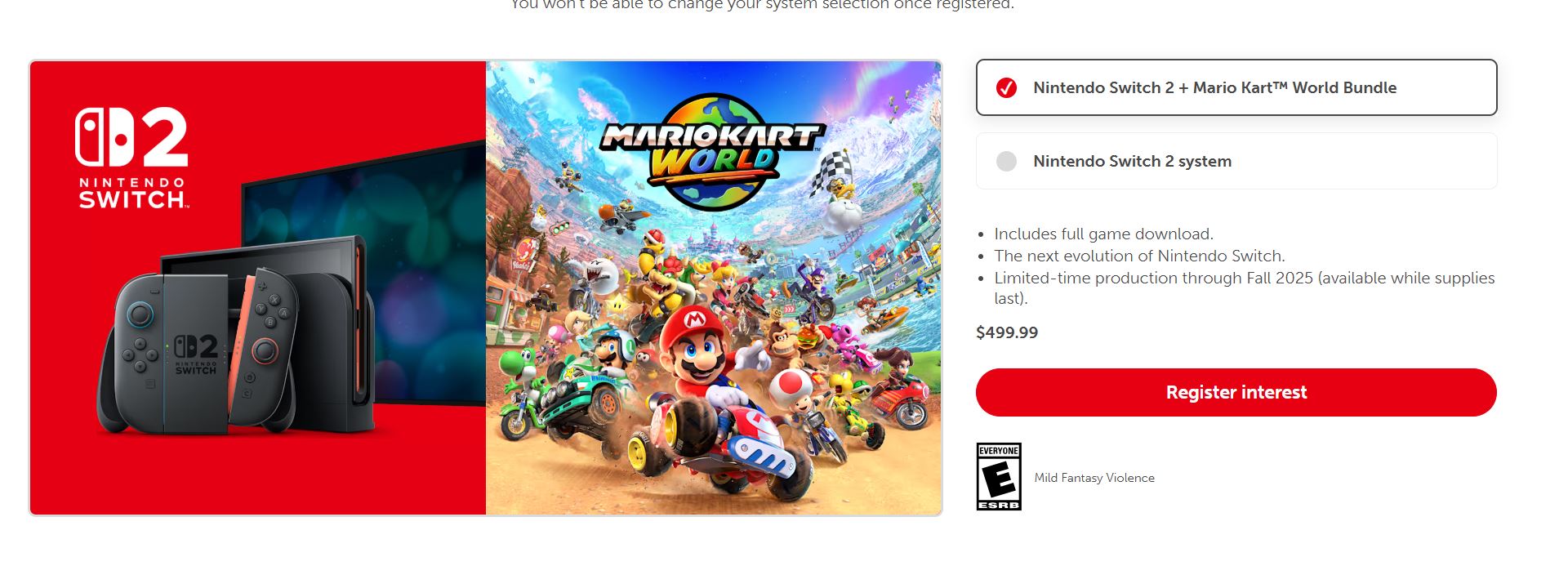The height and width of the screenshot is (575, 1568).
Task: Click the $499.99 price text
Action: [1007, 332]
